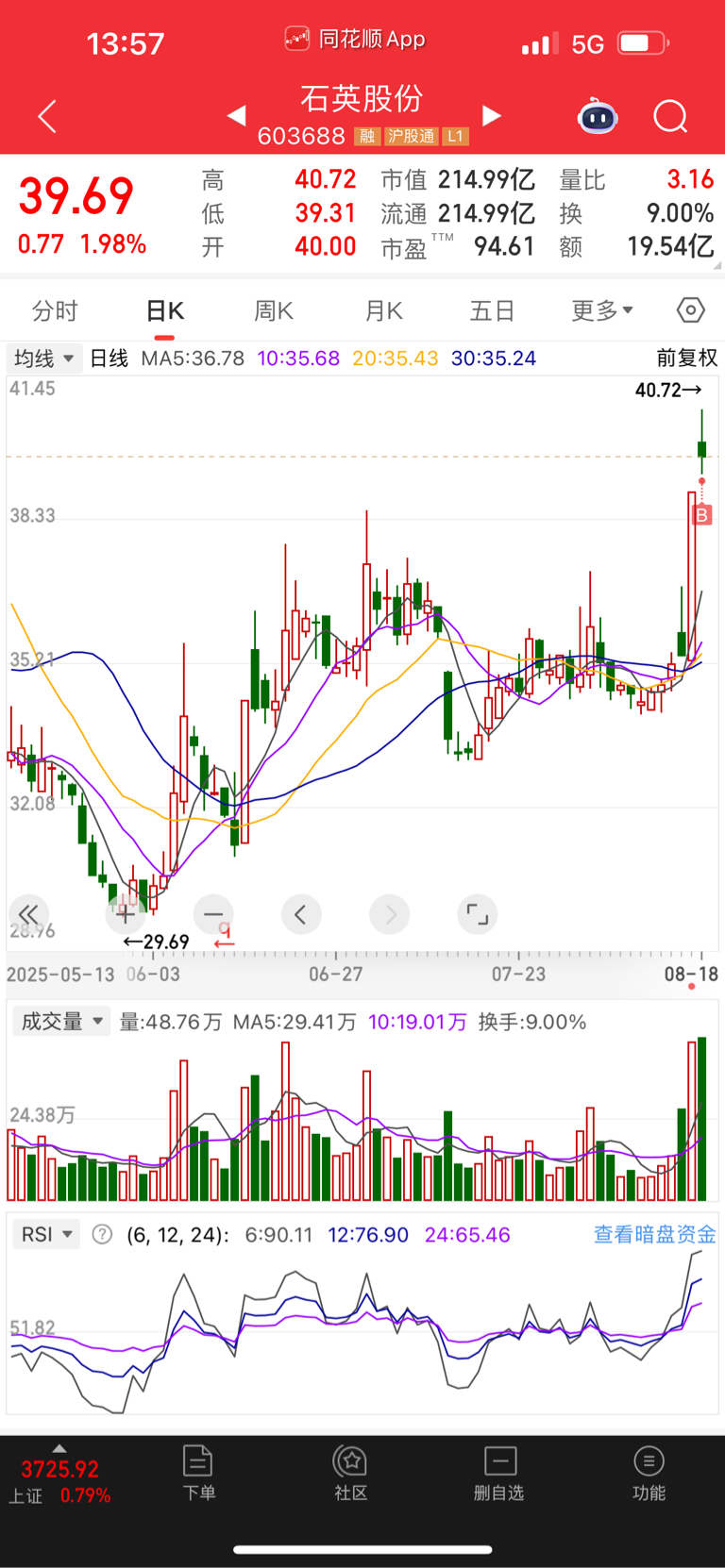Open the 成交量 indicator dropdown
725x1568 pixels.
[x=61, y=1022]
